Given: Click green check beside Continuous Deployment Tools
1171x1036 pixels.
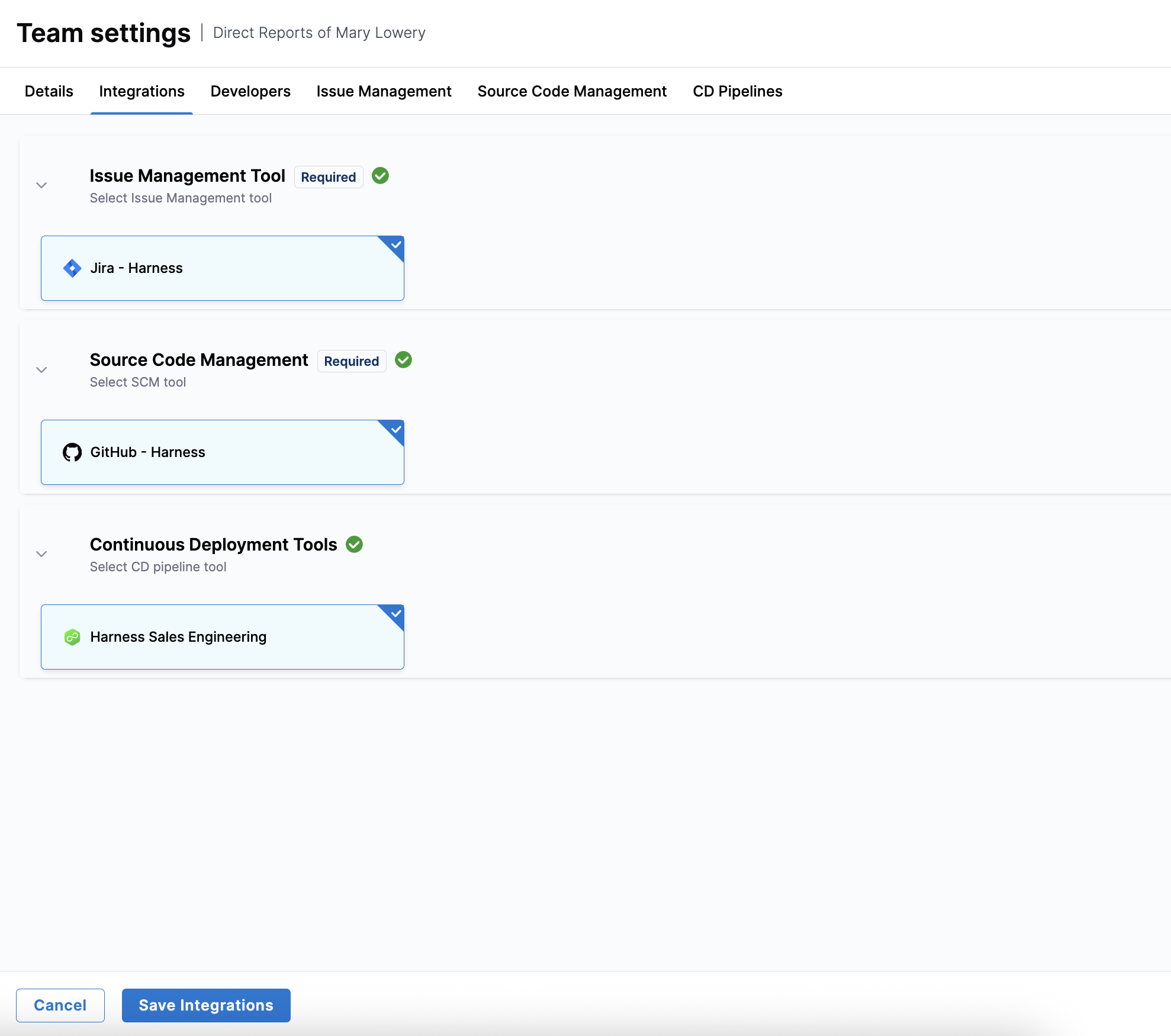Looking at the screenshot, I should [354, 544].
